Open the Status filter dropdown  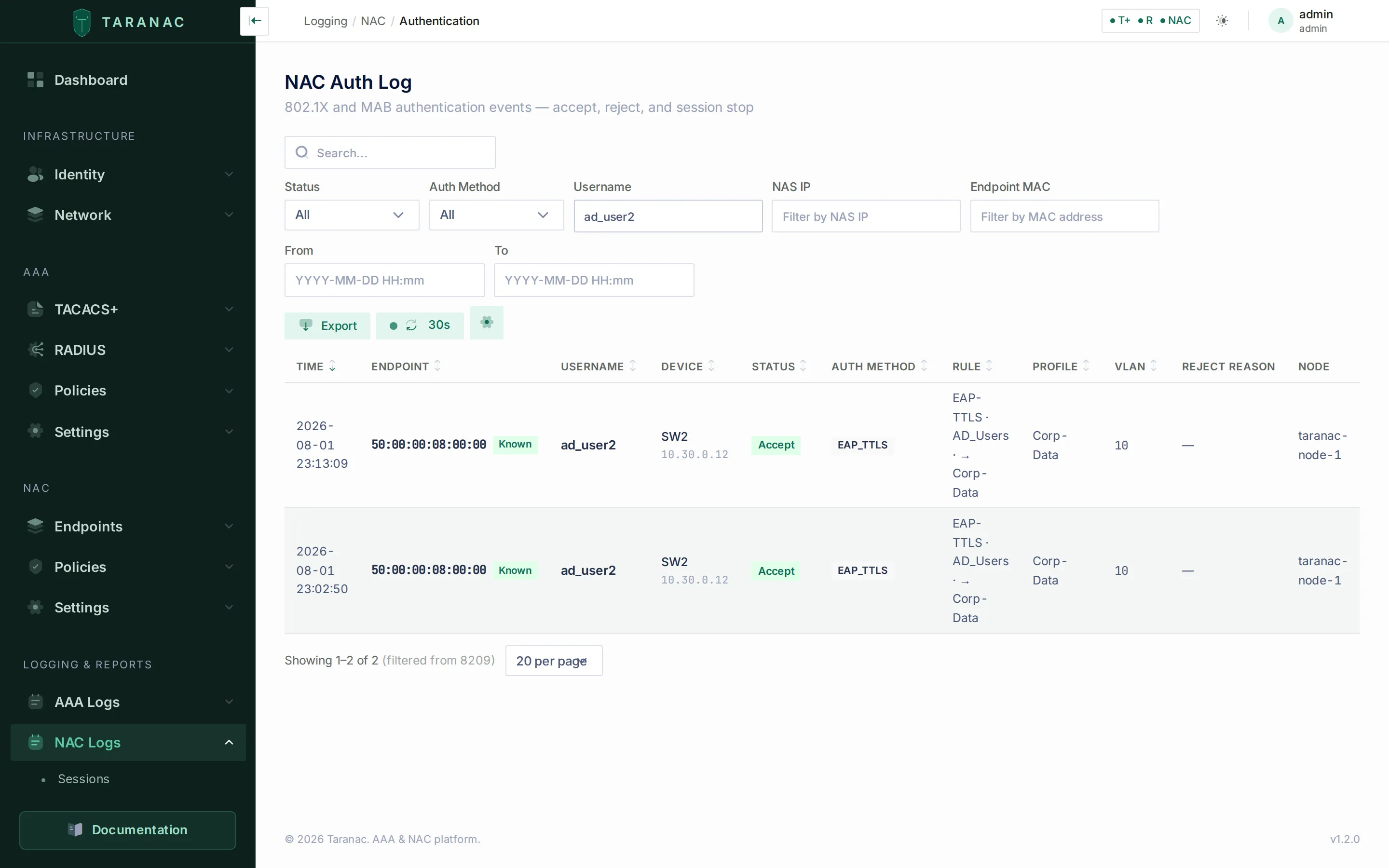(351, 215)
